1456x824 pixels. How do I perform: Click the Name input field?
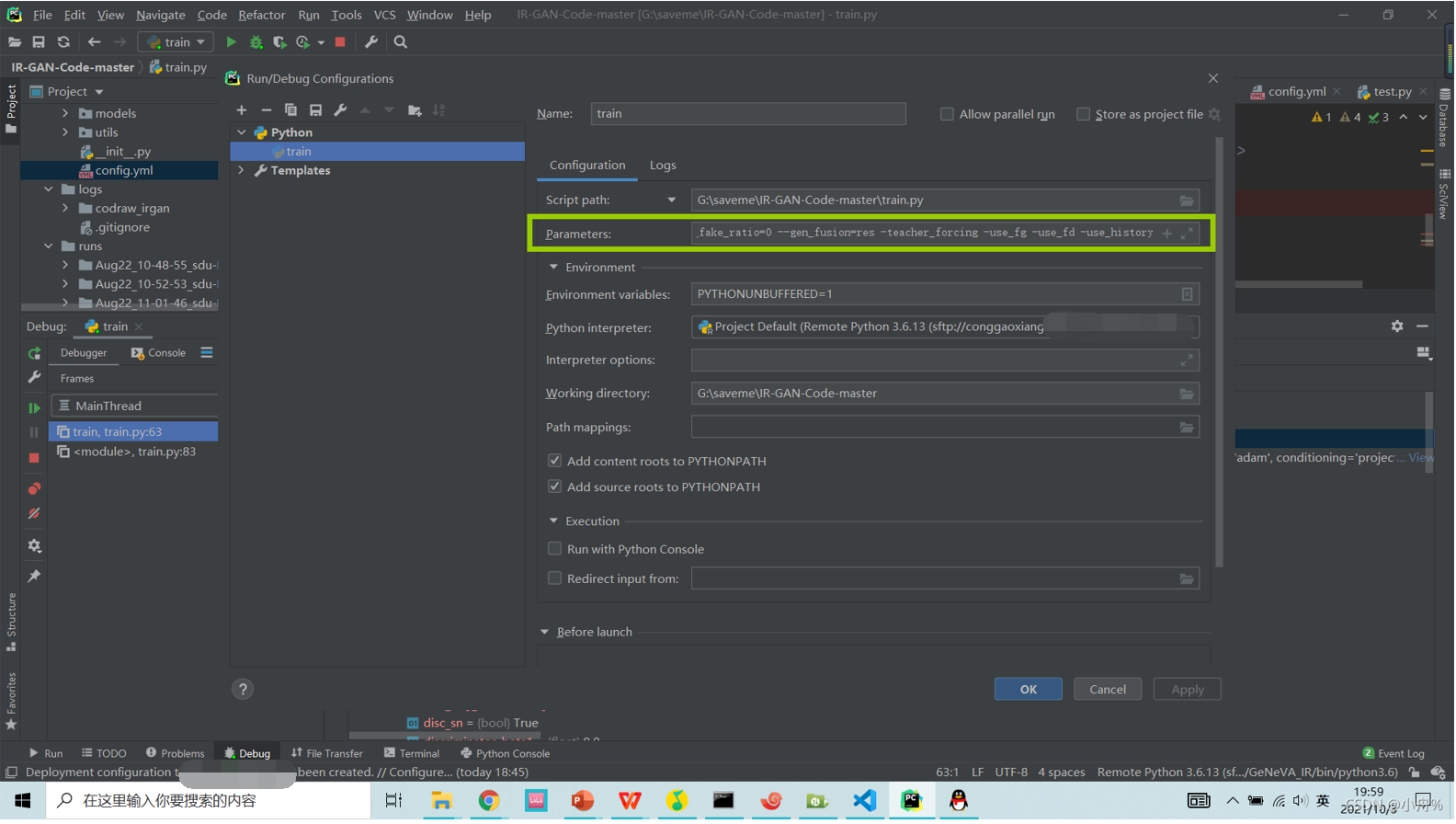747,114
